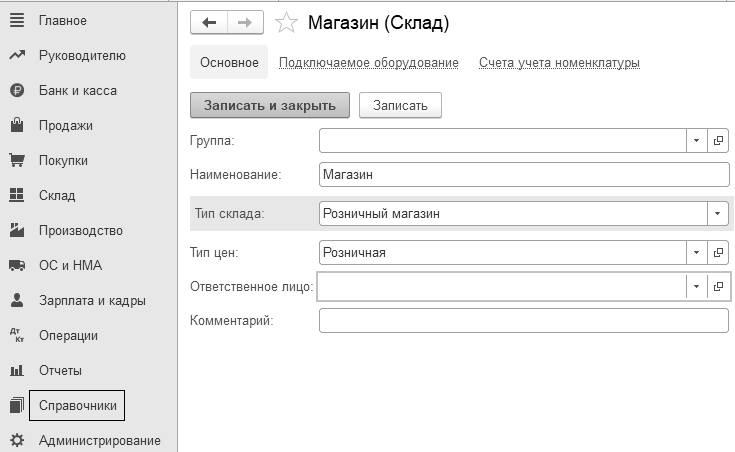Expand the Тип склада dropdown

click(718, 213)
